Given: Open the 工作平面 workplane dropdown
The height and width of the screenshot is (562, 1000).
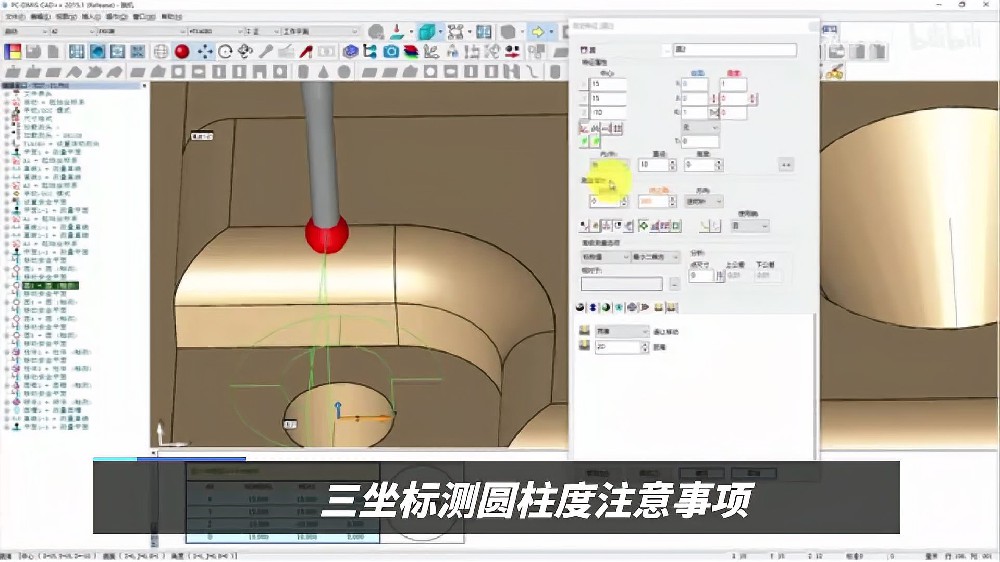Looking at the screenshot, I should 320,31.
